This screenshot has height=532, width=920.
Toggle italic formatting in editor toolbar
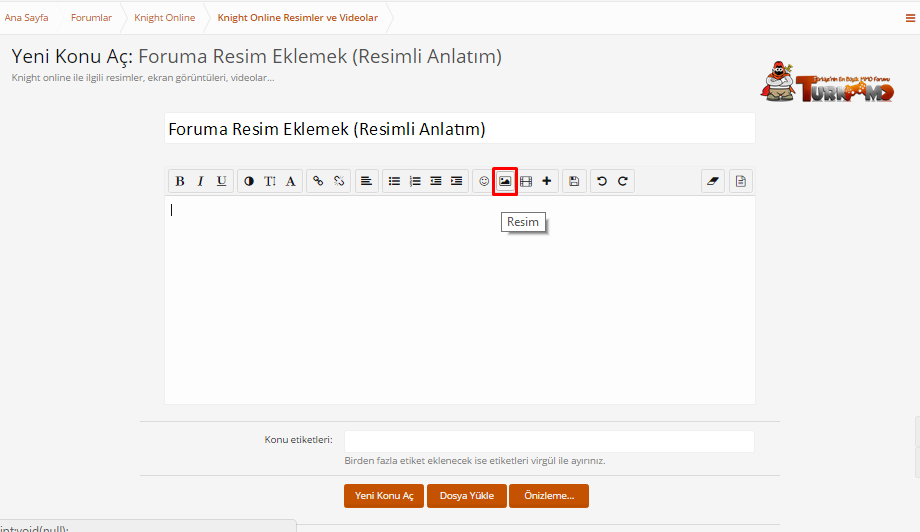[x=201, y=181]
